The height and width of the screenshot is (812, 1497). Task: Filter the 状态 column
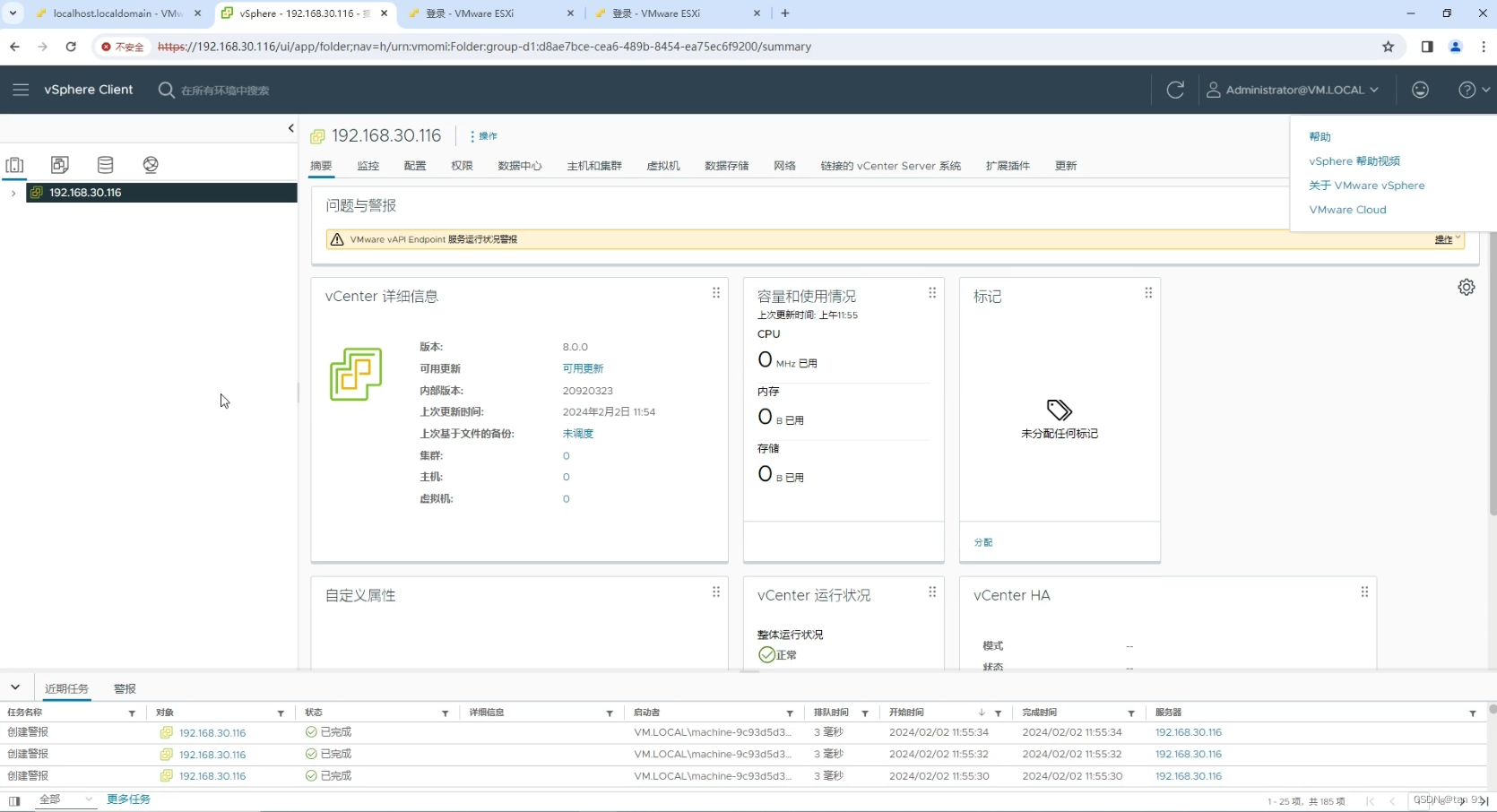[x=445, y=713]
